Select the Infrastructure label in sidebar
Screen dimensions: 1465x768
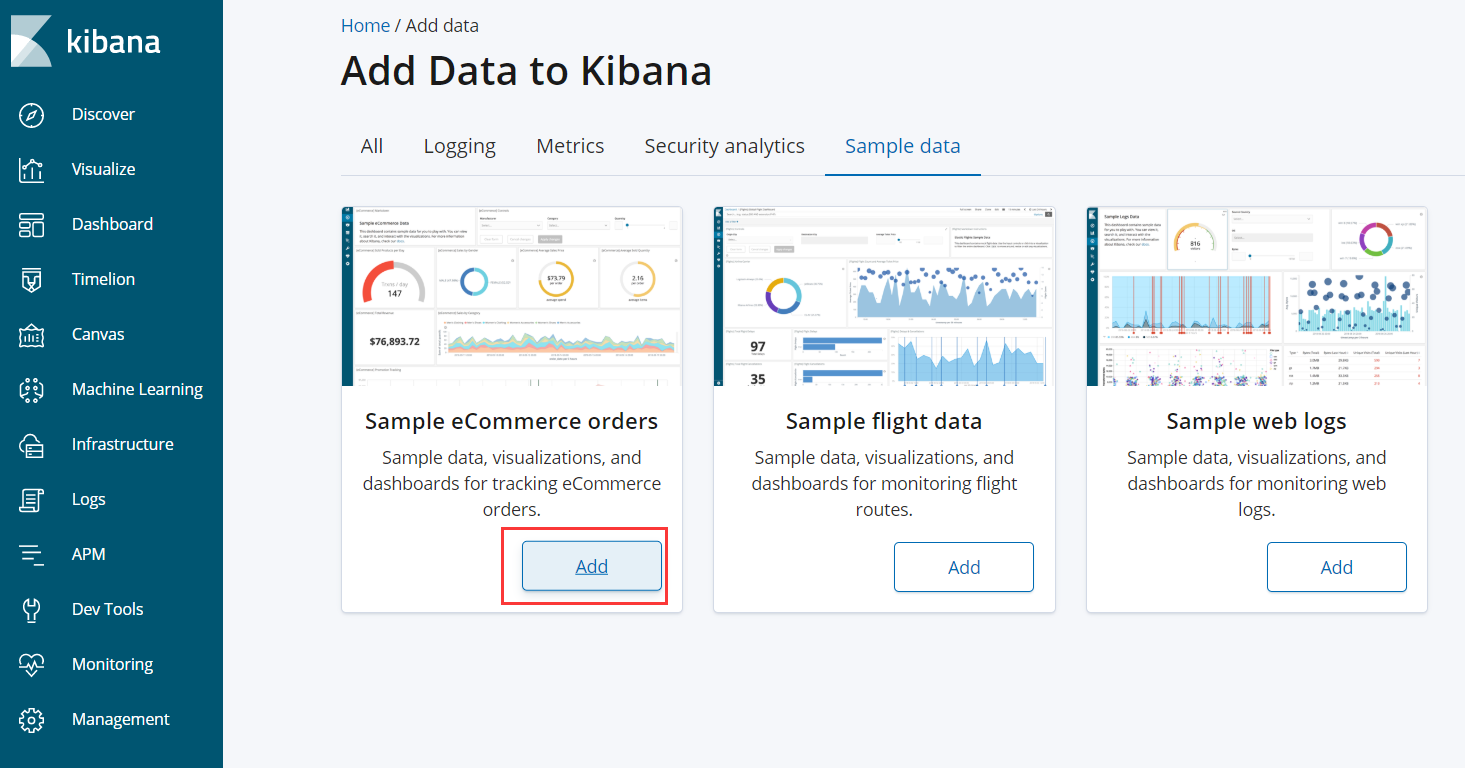[122, 444]
